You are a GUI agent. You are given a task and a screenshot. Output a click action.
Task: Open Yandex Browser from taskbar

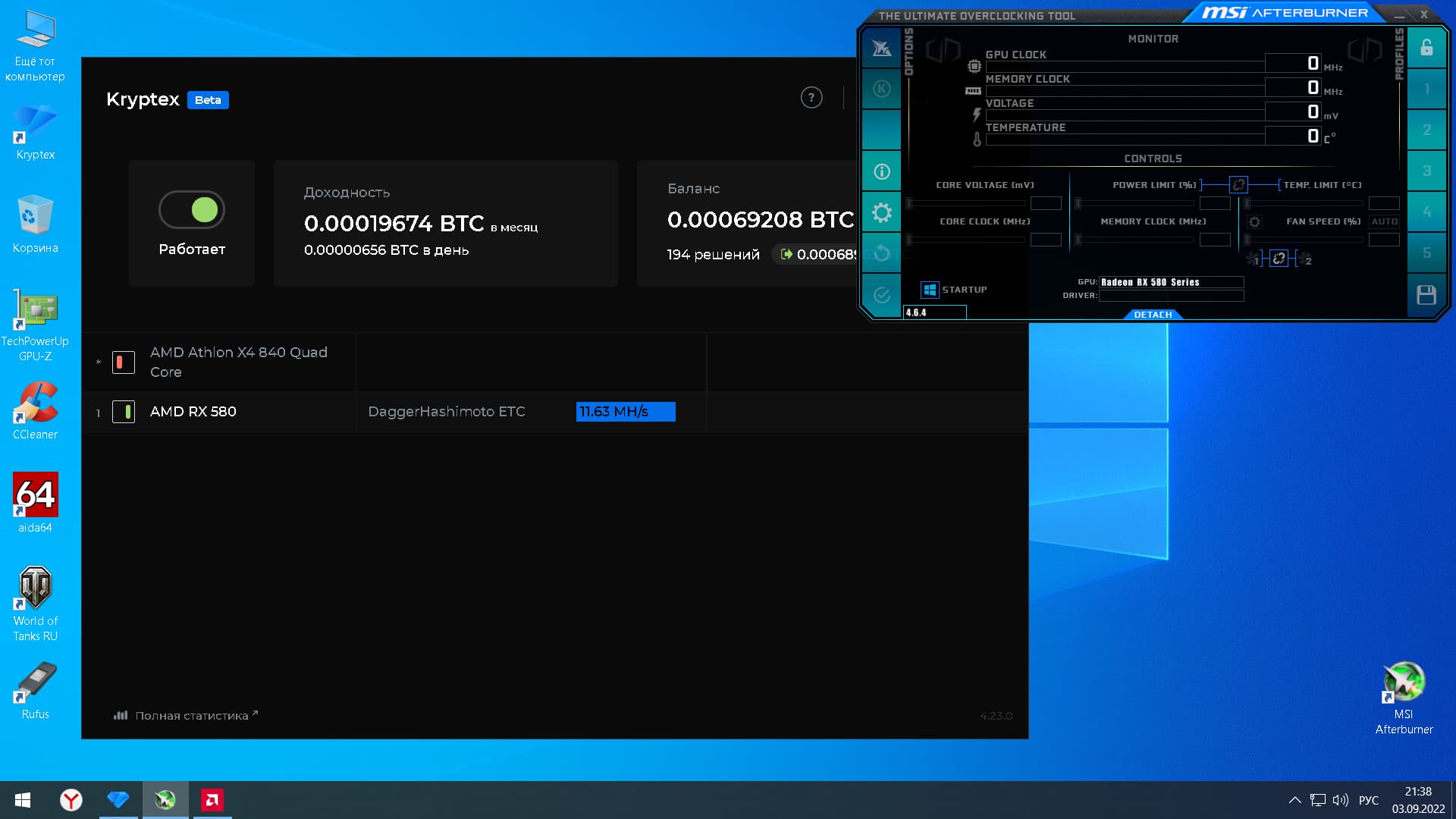[x=71, y=800]
